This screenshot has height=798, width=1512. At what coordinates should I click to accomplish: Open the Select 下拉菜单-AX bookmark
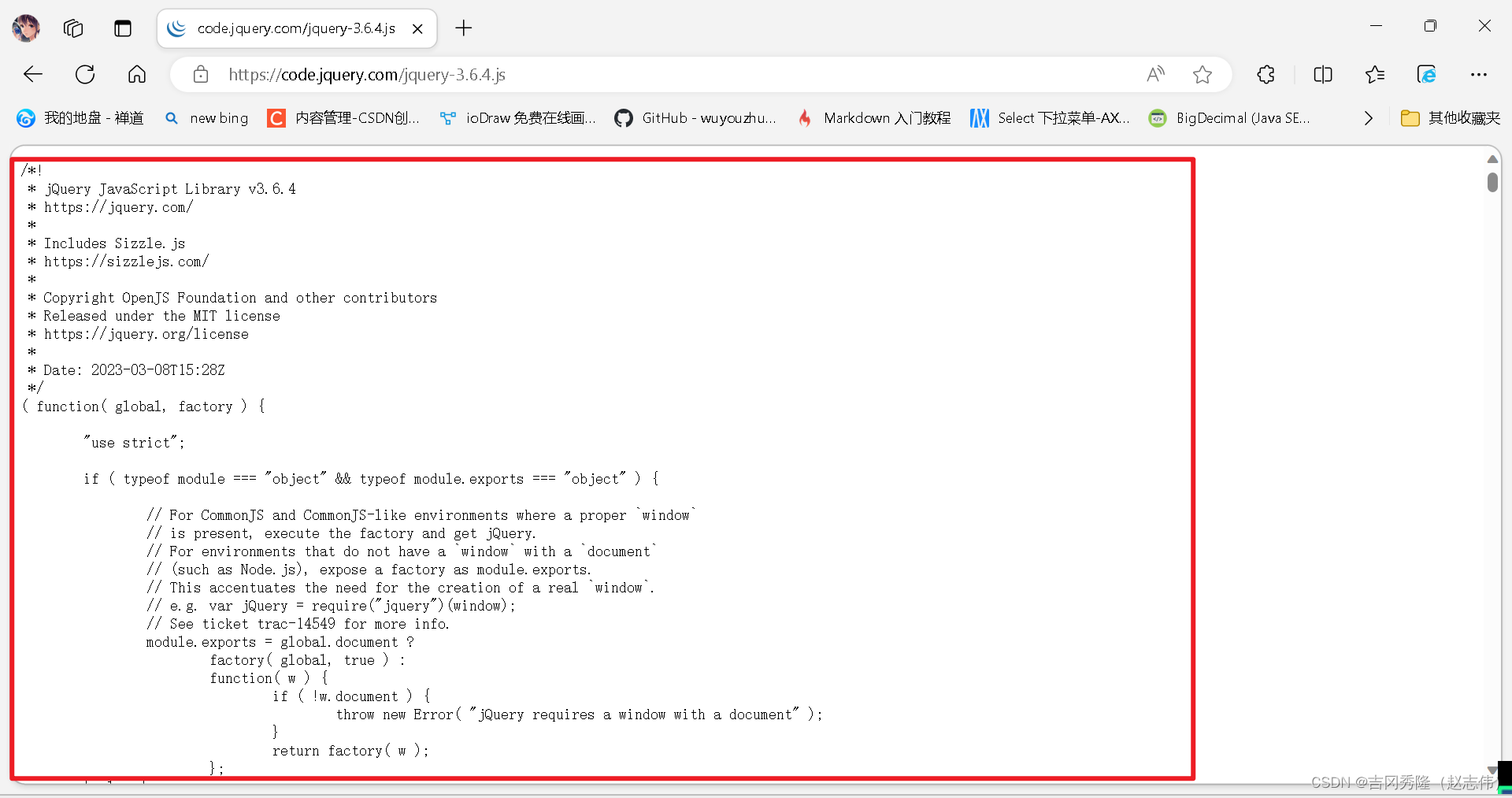pyautogui.click(x=1051, y=118)
